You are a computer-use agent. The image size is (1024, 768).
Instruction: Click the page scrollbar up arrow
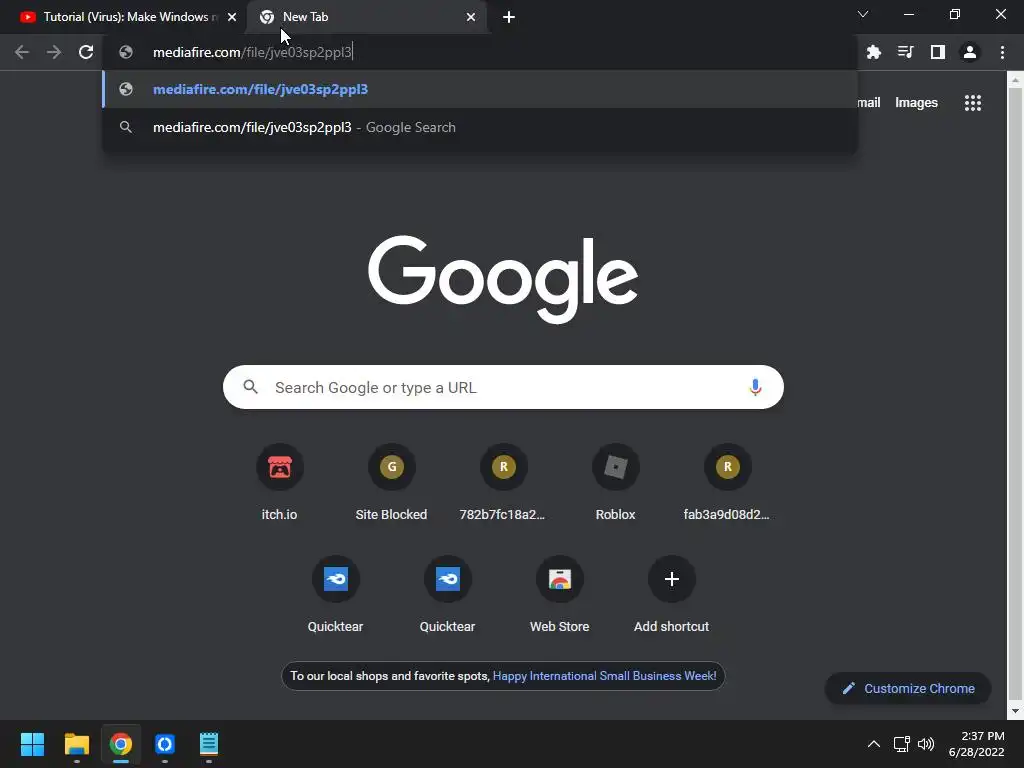click(1015, 80)
